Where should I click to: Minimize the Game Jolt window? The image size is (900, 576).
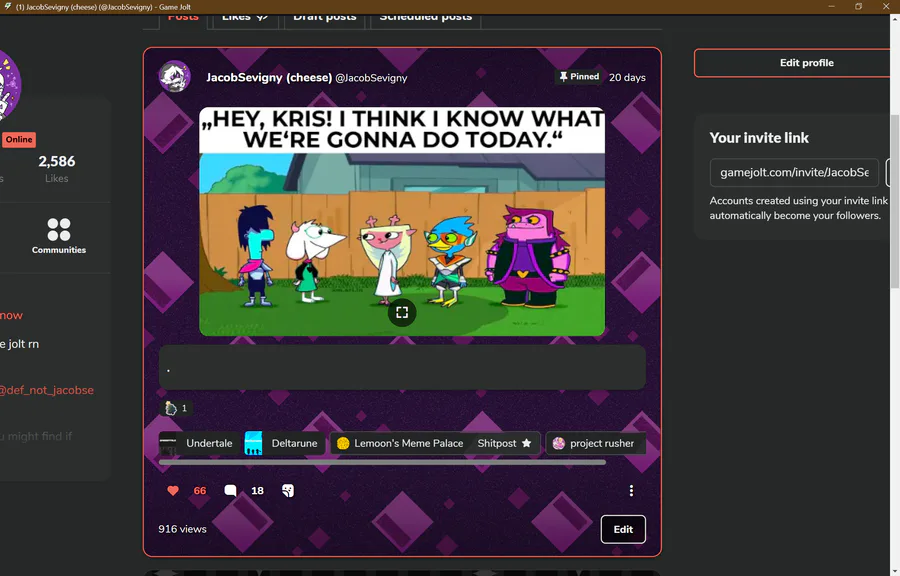(831, 6)
